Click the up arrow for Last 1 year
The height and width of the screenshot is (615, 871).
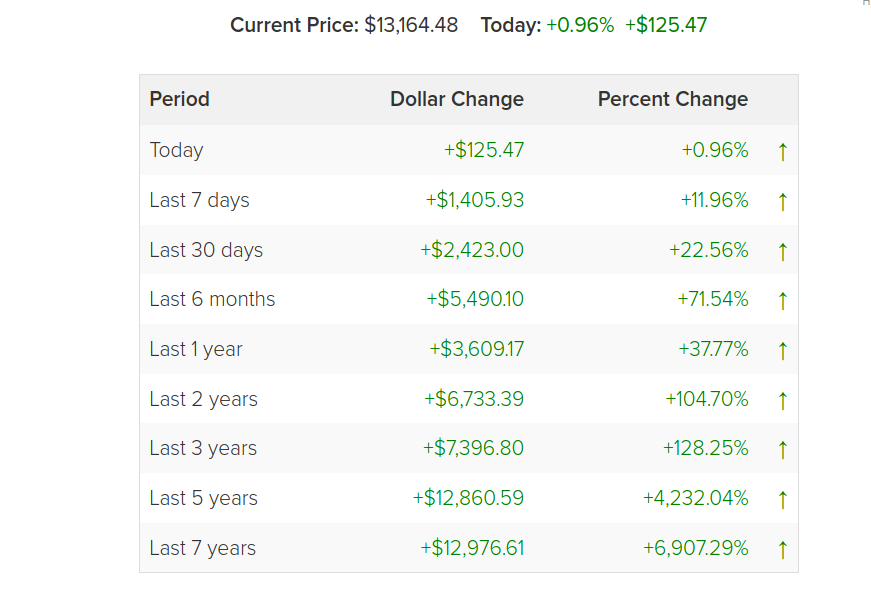coord(782,351)
